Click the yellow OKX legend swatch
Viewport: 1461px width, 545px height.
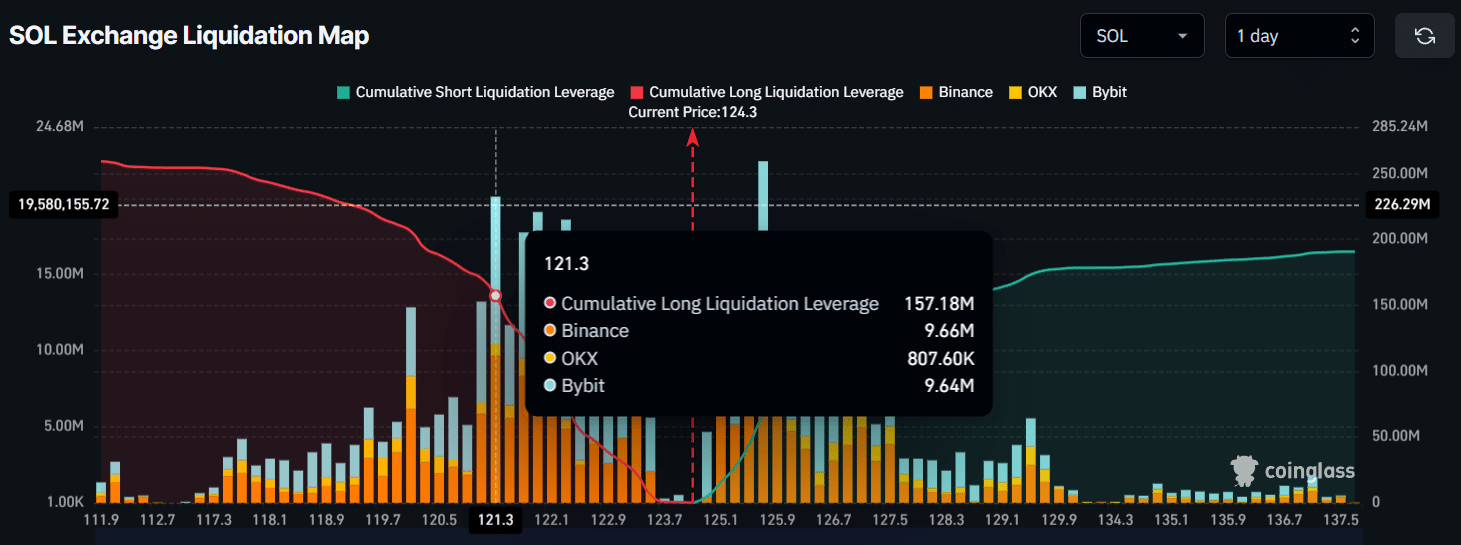[1016, 92]
